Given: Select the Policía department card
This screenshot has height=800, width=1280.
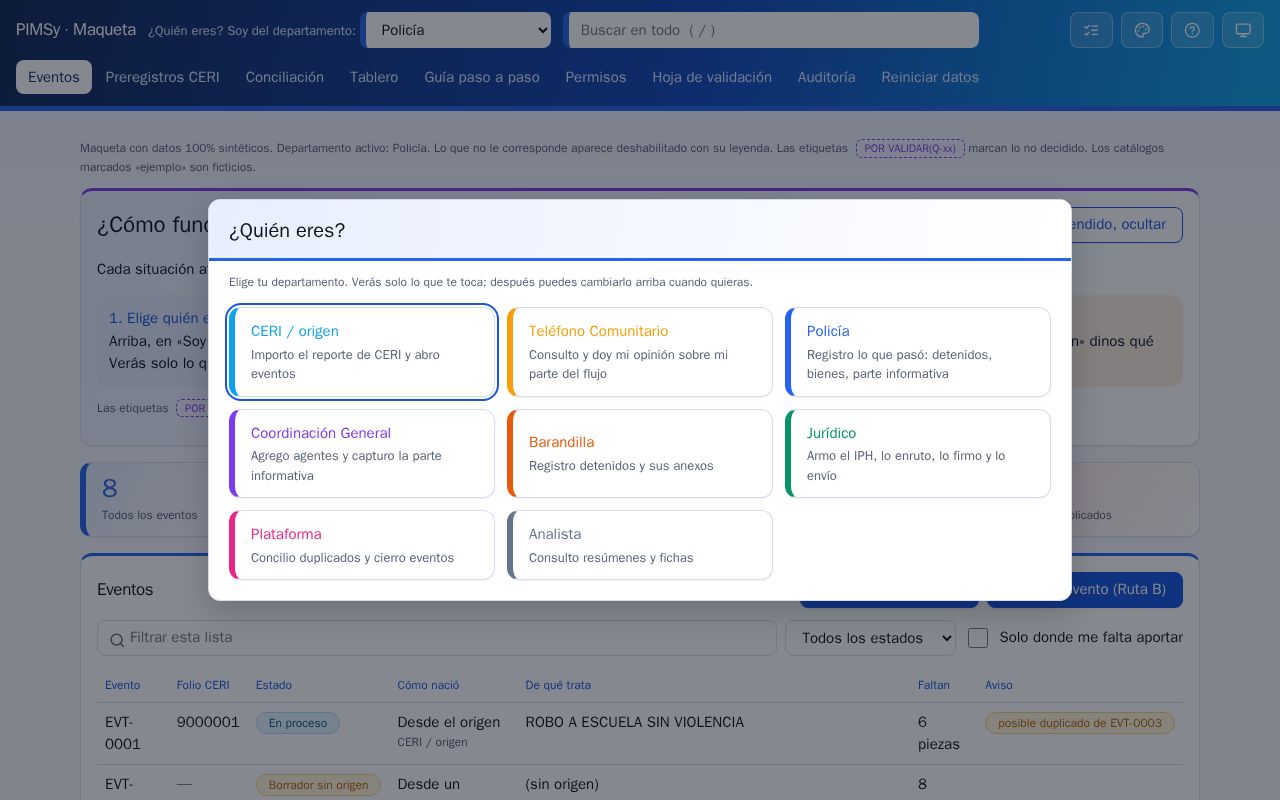Looking at the screenshot, I should (918, 352).
